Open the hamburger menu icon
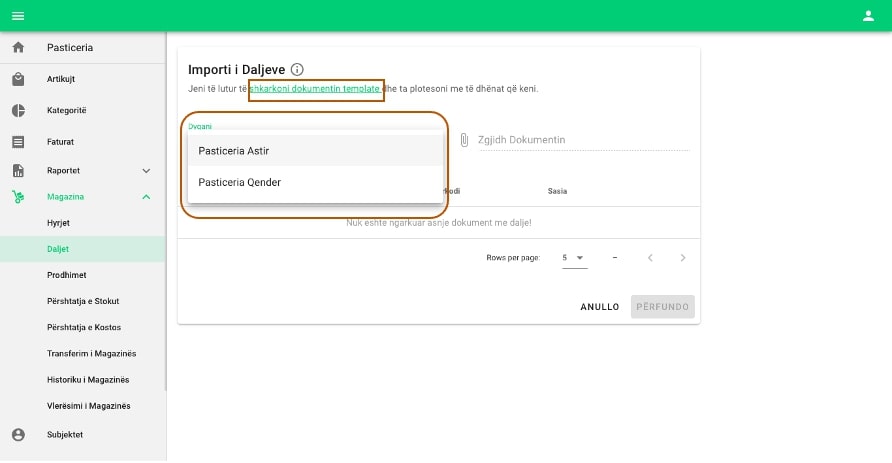The height and width of the screenshot is (463, 892). [17, 15]
